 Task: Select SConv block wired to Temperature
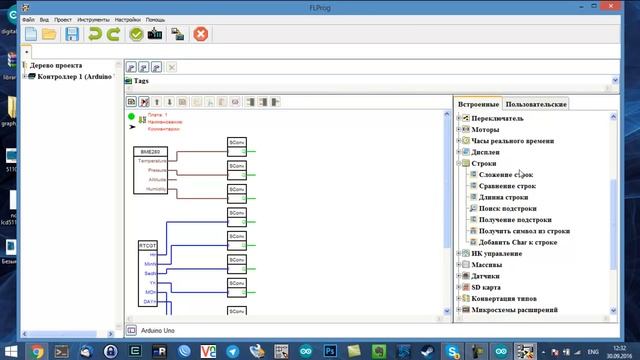tap(237, 147)
